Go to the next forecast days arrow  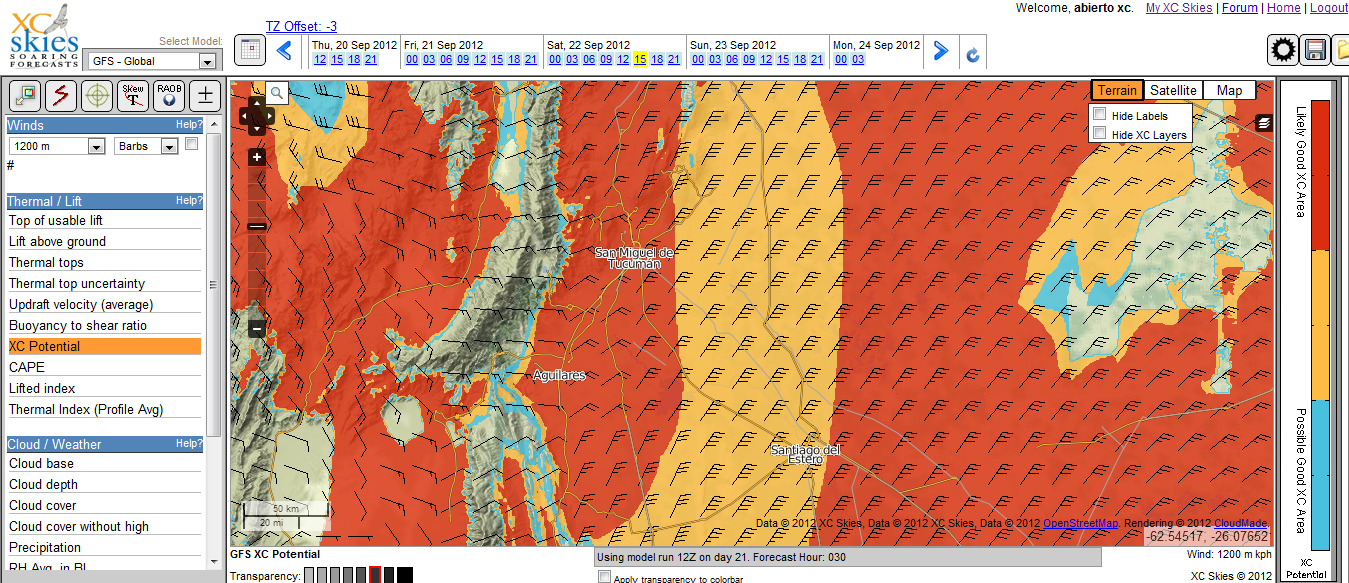click(941, 51)
